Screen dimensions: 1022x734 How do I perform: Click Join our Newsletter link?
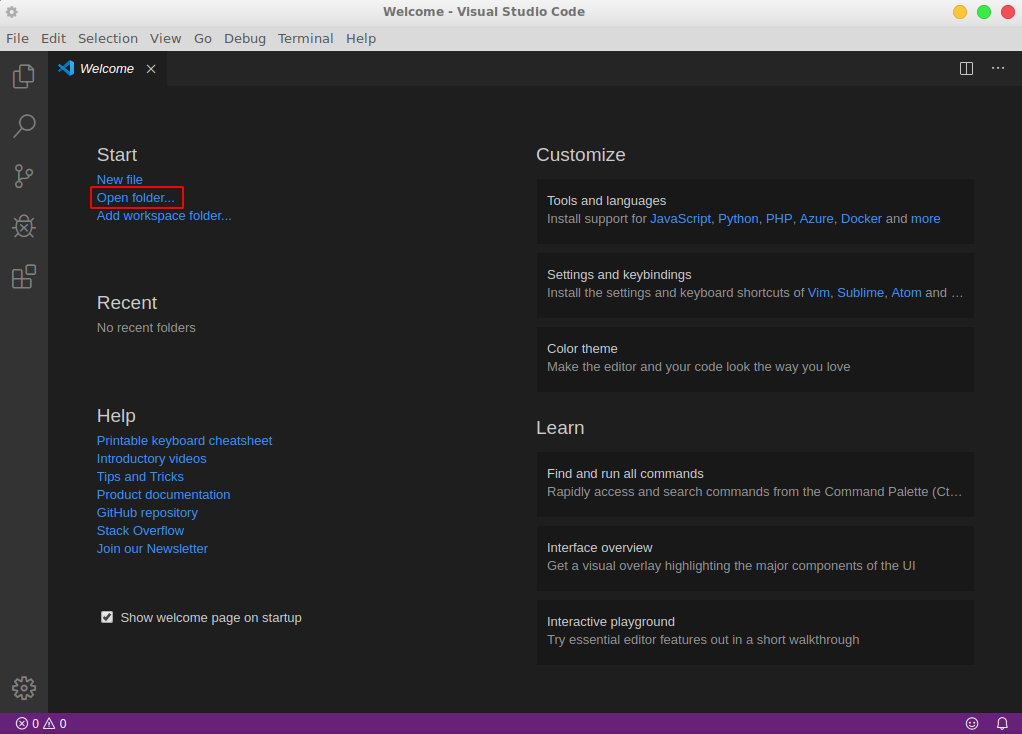[x=153, y=549]
